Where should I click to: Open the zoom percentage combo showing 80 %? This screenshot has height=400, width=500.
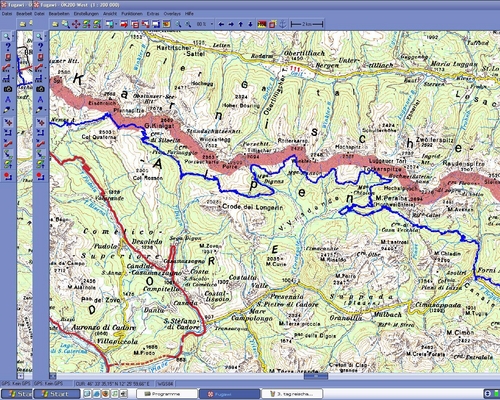202,24
